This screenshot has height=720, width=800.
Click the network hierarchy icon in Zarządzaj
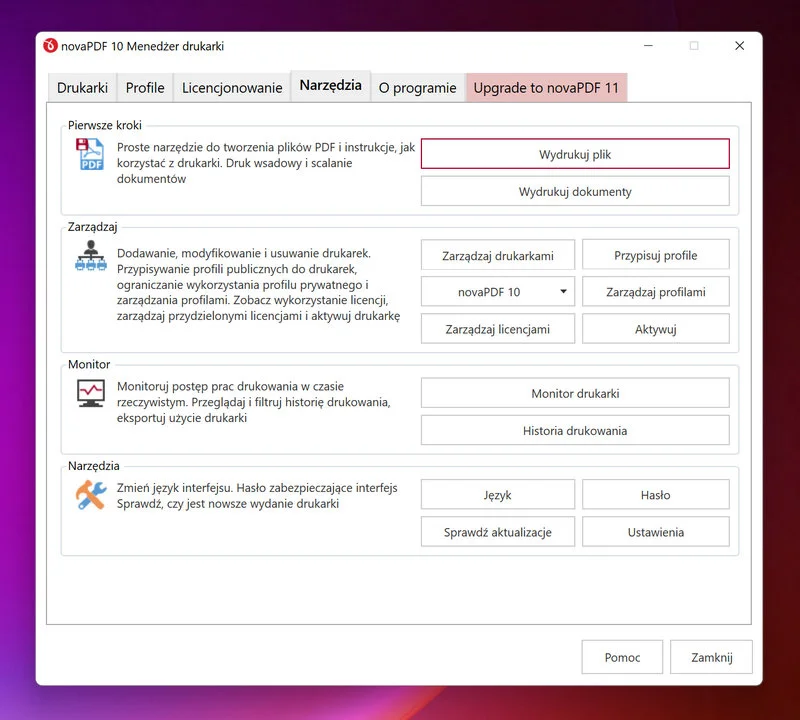click(x=91, y=256)
